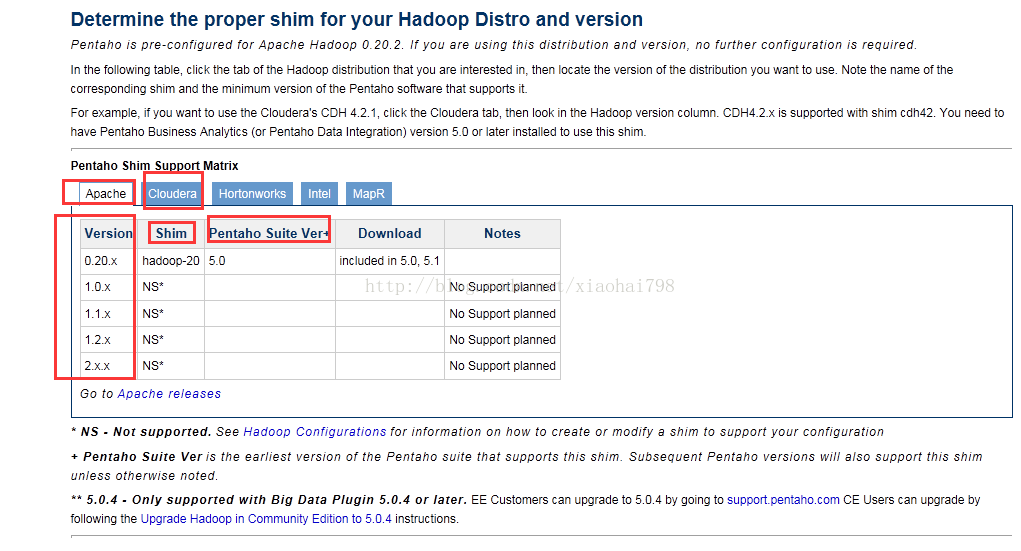Select the 0.20.x version cell

click(x=109, y=261)
